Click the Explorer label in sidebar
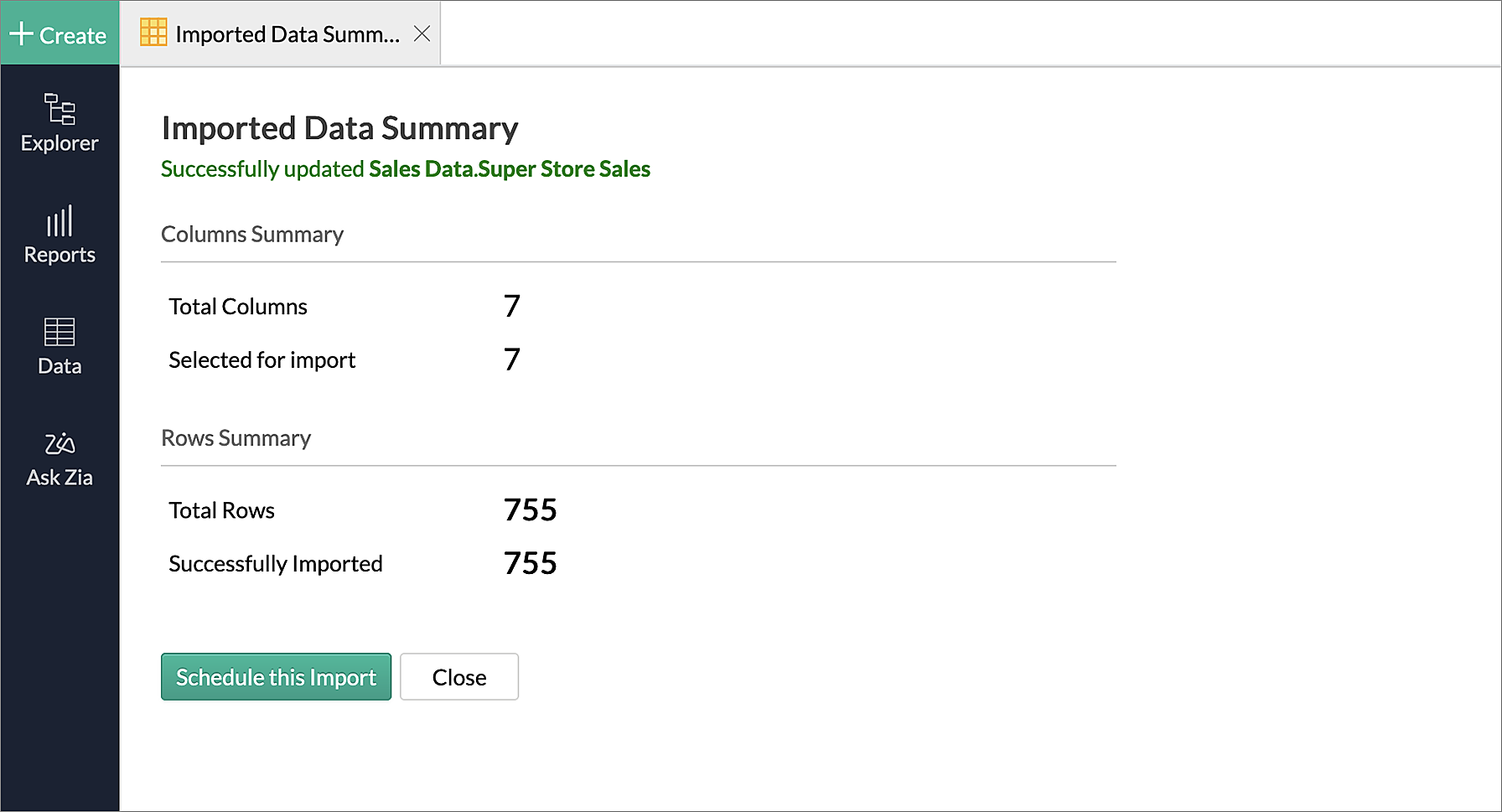Screen dimensions: 1502x812 [x=60, y=143]
